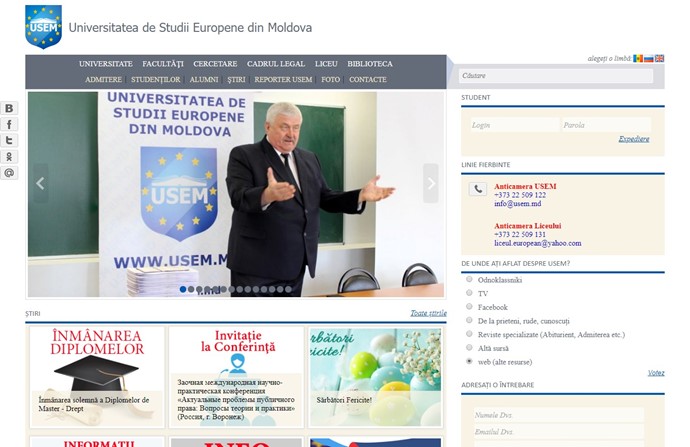This screenshot has width=690, height=447.
Task: Share page via Facebook sidebar icon
Action: click(9, 124)
